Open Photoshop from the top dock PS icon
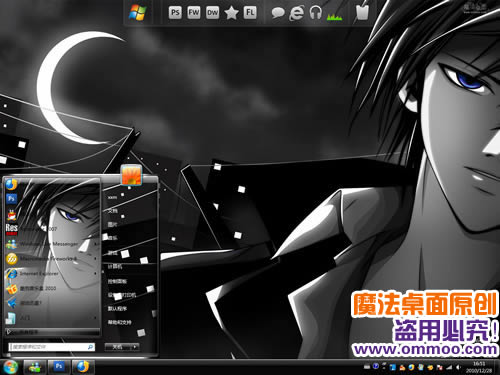500x375 pixels. pyautogui.click(x=175, y=13)
